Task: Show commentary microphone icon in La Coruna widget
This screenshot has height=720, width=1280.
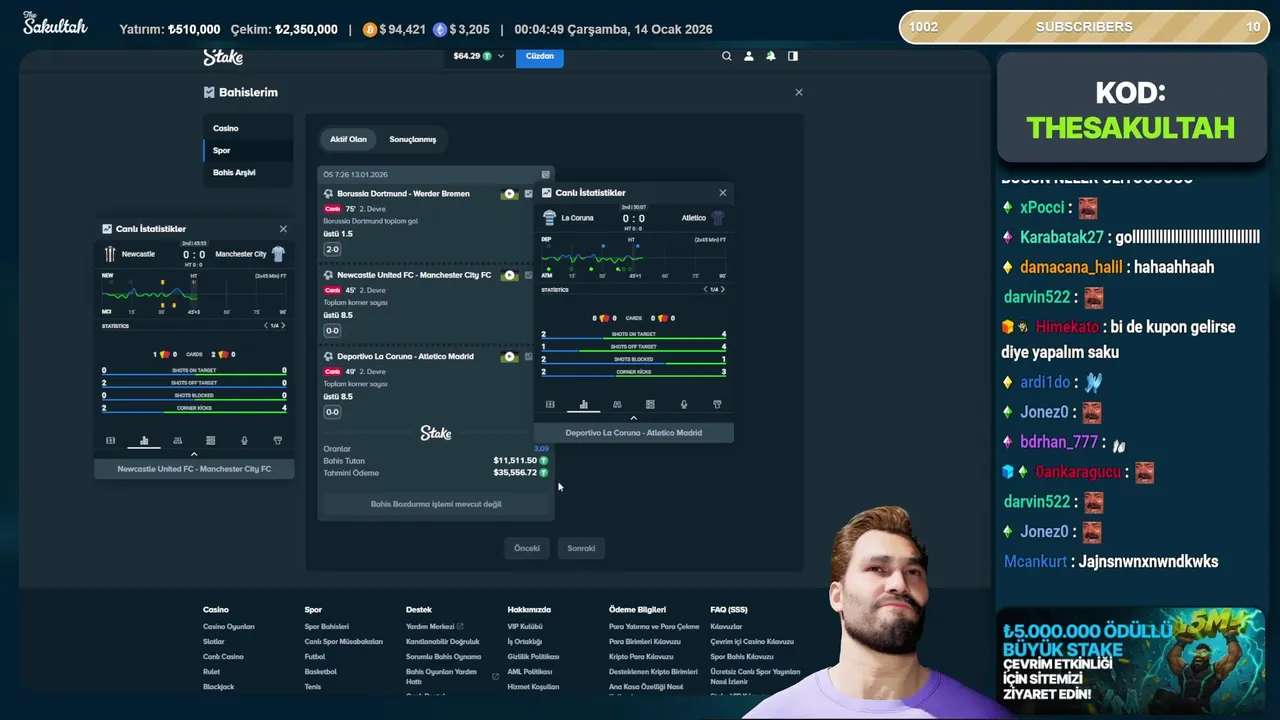Action: click(x=684, y=404)
